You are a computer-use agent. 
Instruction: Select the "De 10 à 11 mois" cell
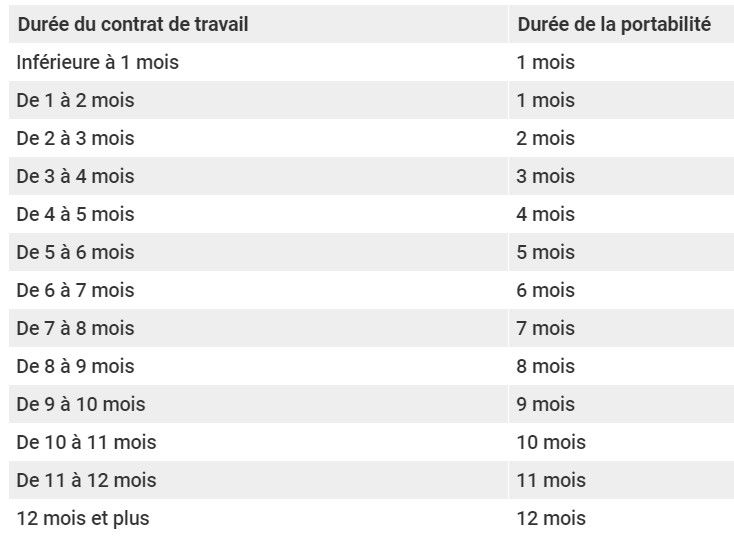86,443
